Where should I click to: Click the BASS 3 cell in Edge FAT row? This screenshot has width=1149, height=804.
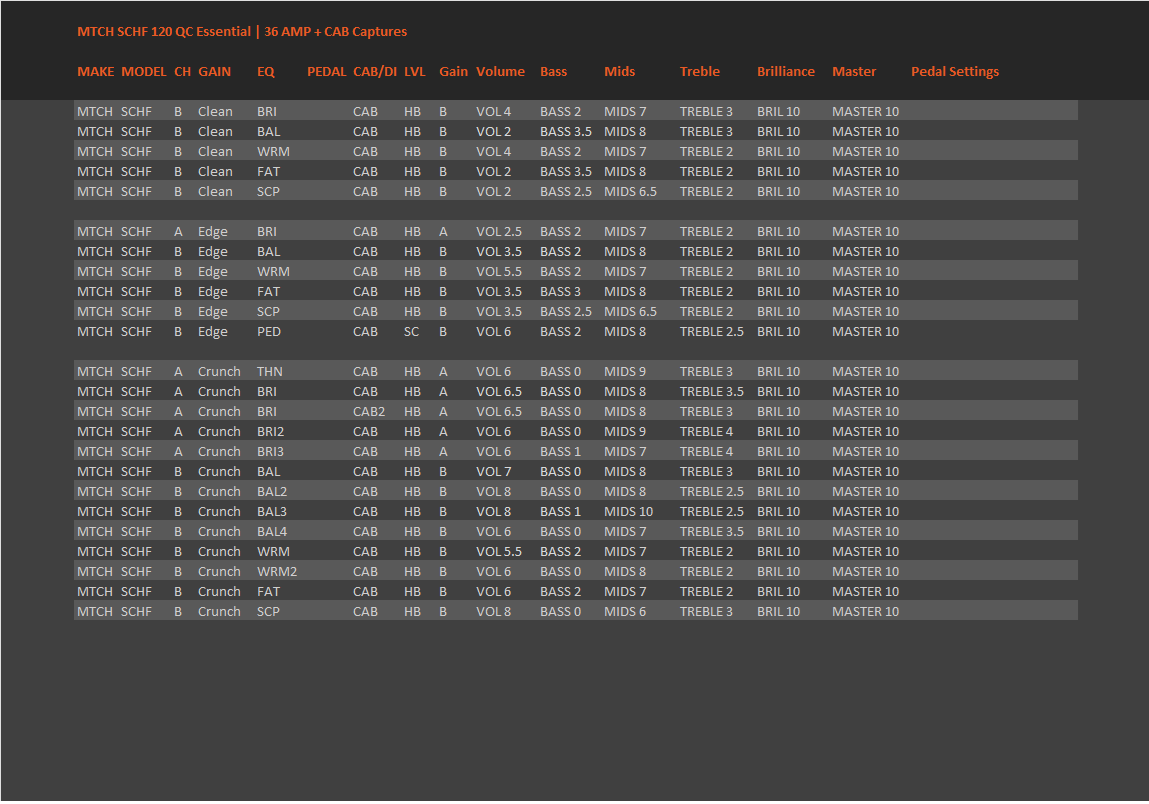pos(560,292)
